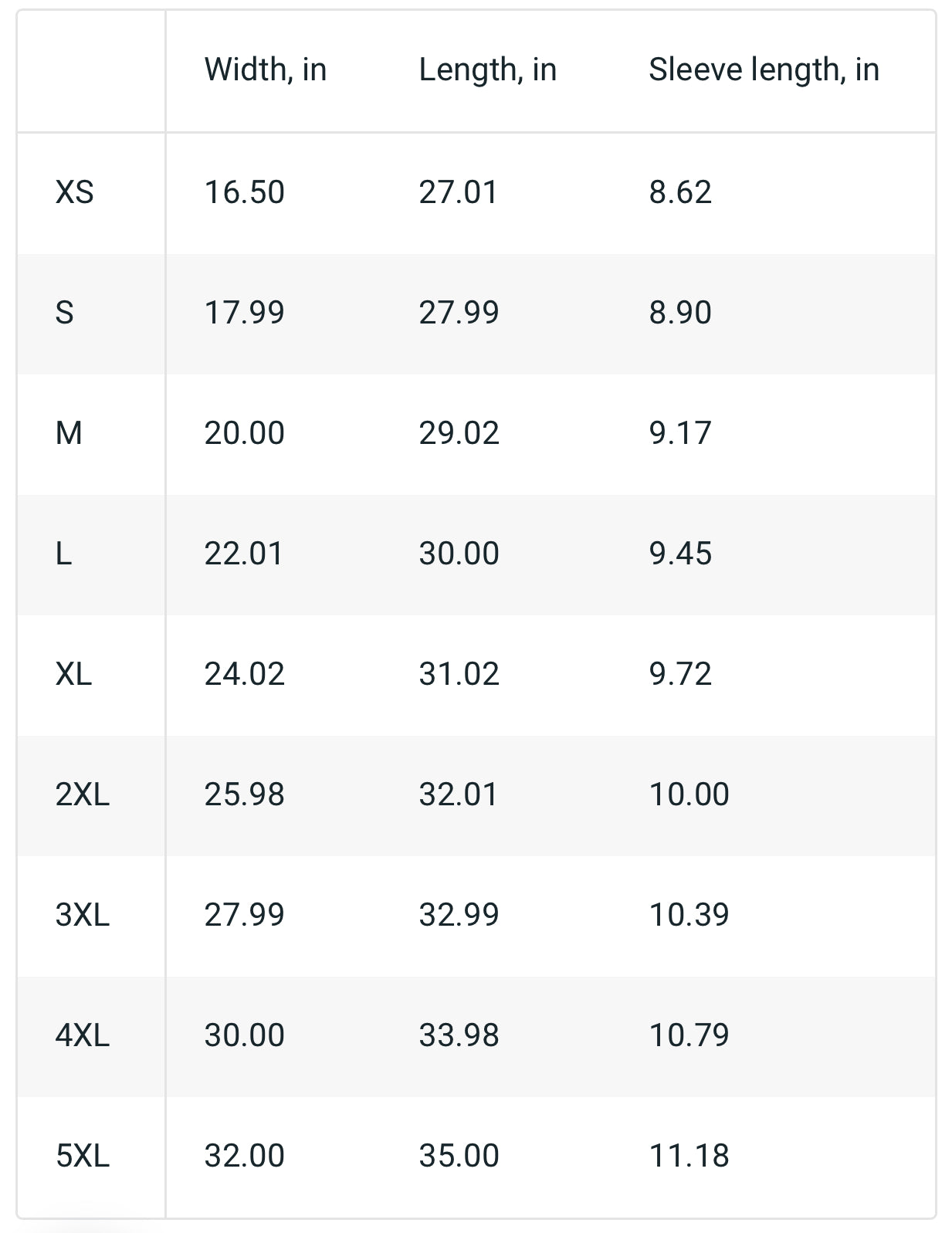
Task: Click the XL width value 24.02
Action: coord(244,674)
